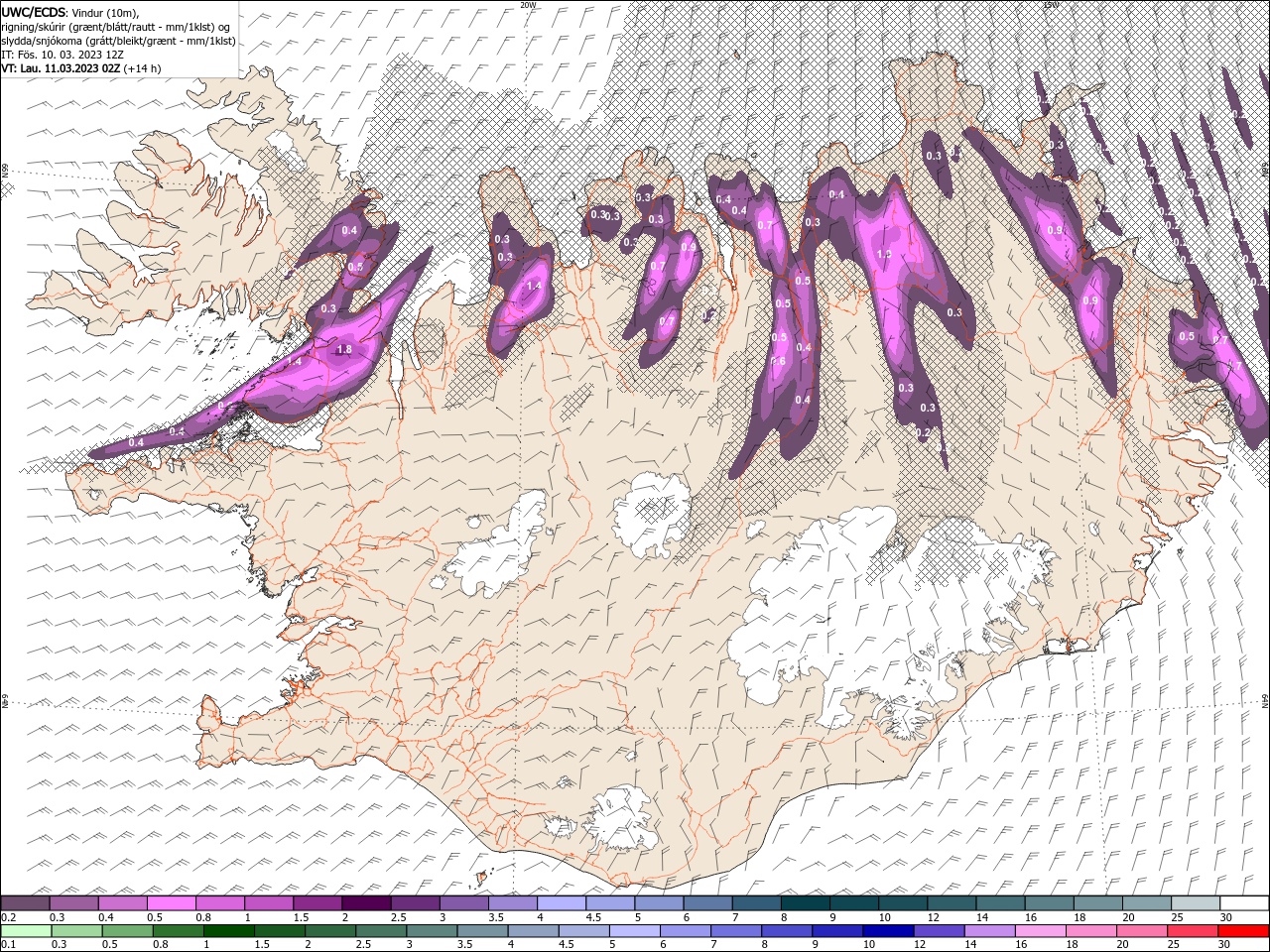
Task: Click the 0.6 precipitation value on the map
Action: [779, 362]
